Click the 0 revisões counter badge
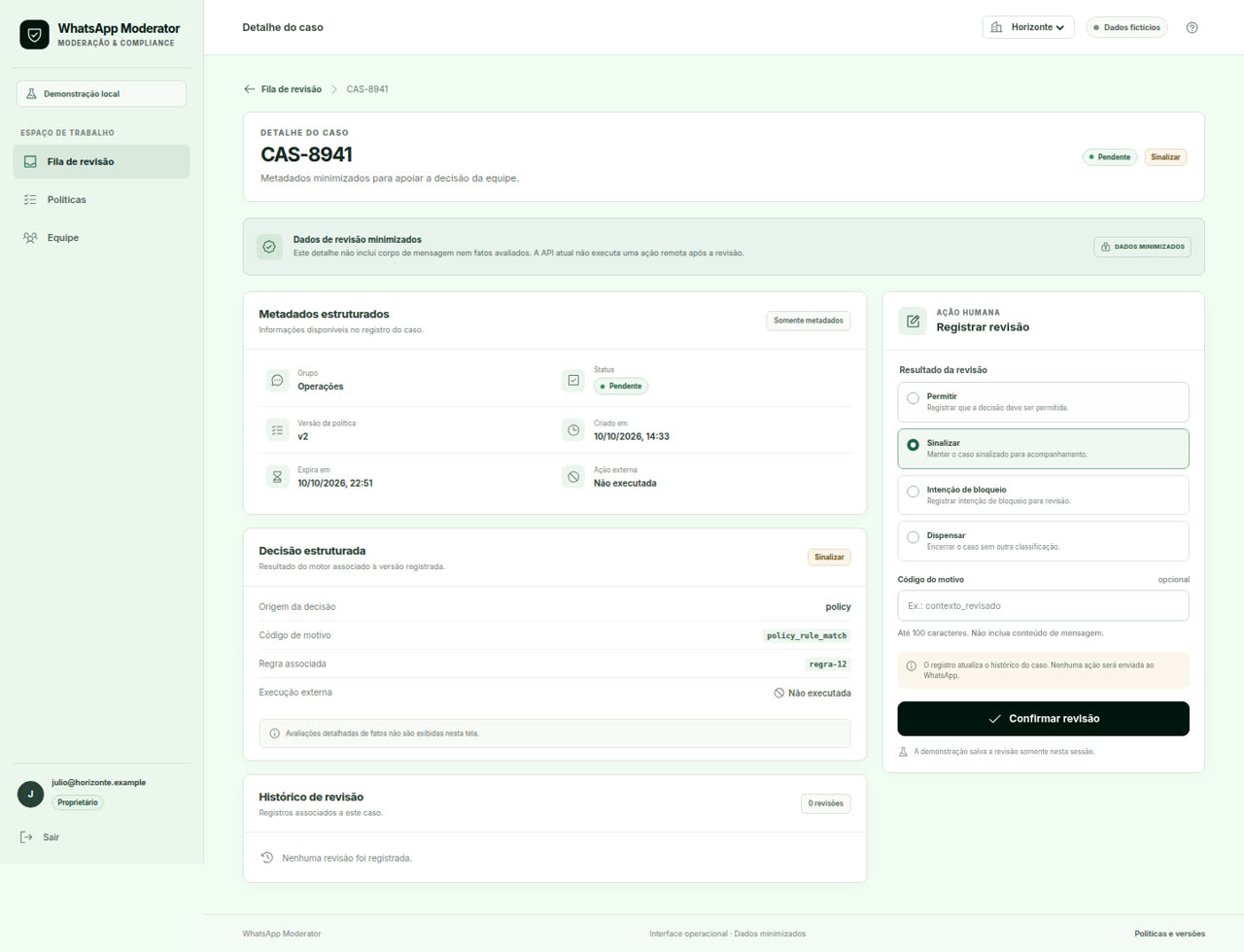1244x952 pixels. click(x=826, y=803)
